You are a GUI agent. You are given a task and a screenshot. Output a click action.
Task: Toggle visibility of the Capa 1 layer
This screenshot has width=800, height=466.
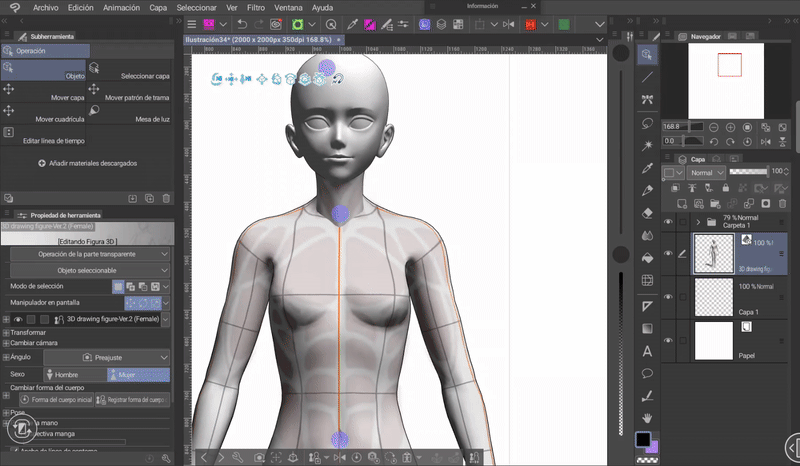coord(669,297)
